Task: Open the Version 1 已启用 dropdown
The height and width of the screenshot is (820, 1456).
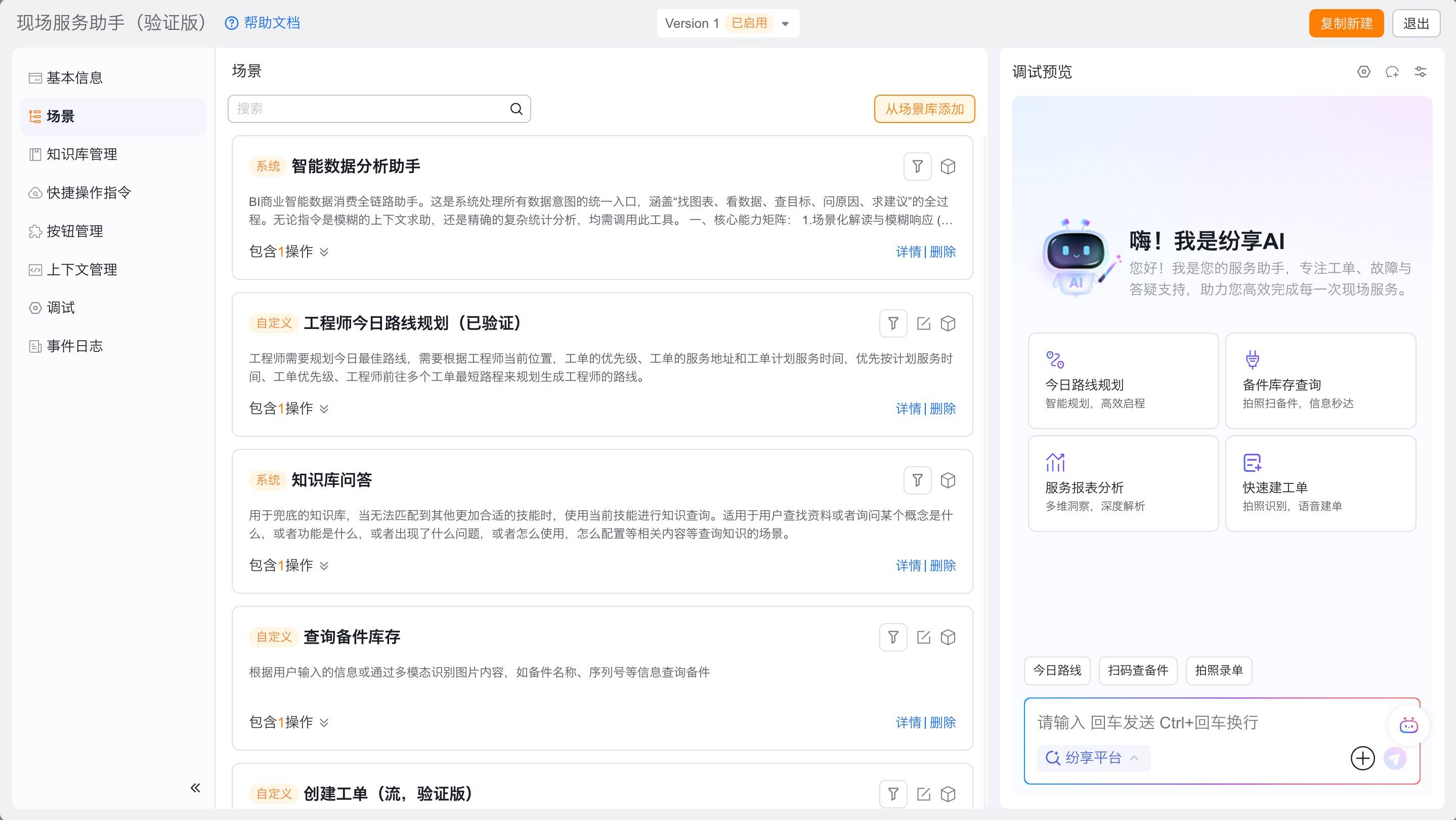Action: pos(785,24)
